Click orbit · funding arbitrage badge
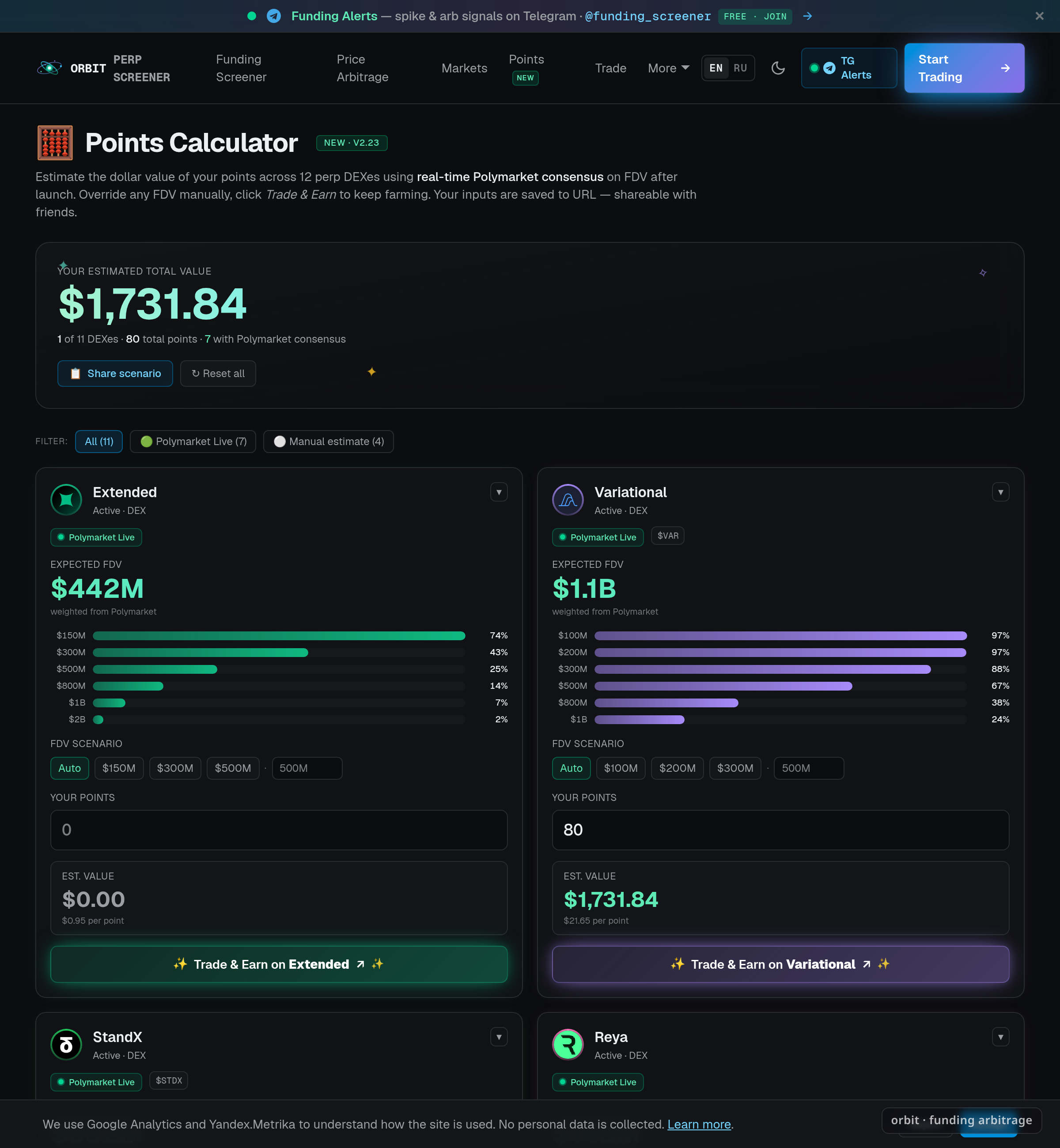 (962, 1120)
